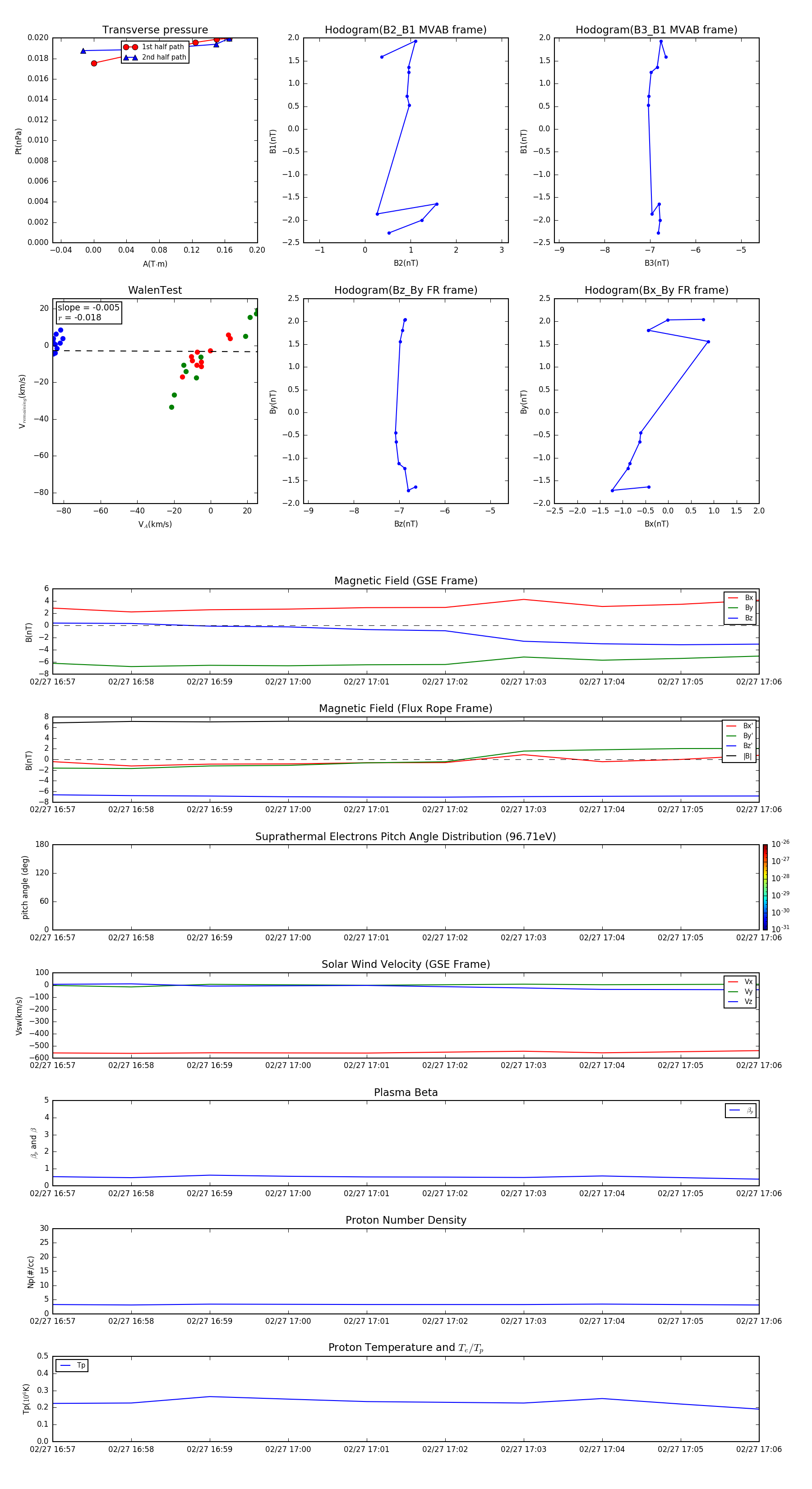Click the Solar Wind Velocity (GSE Frame) title
This screenshot has width=812, height=1489.
406,964
